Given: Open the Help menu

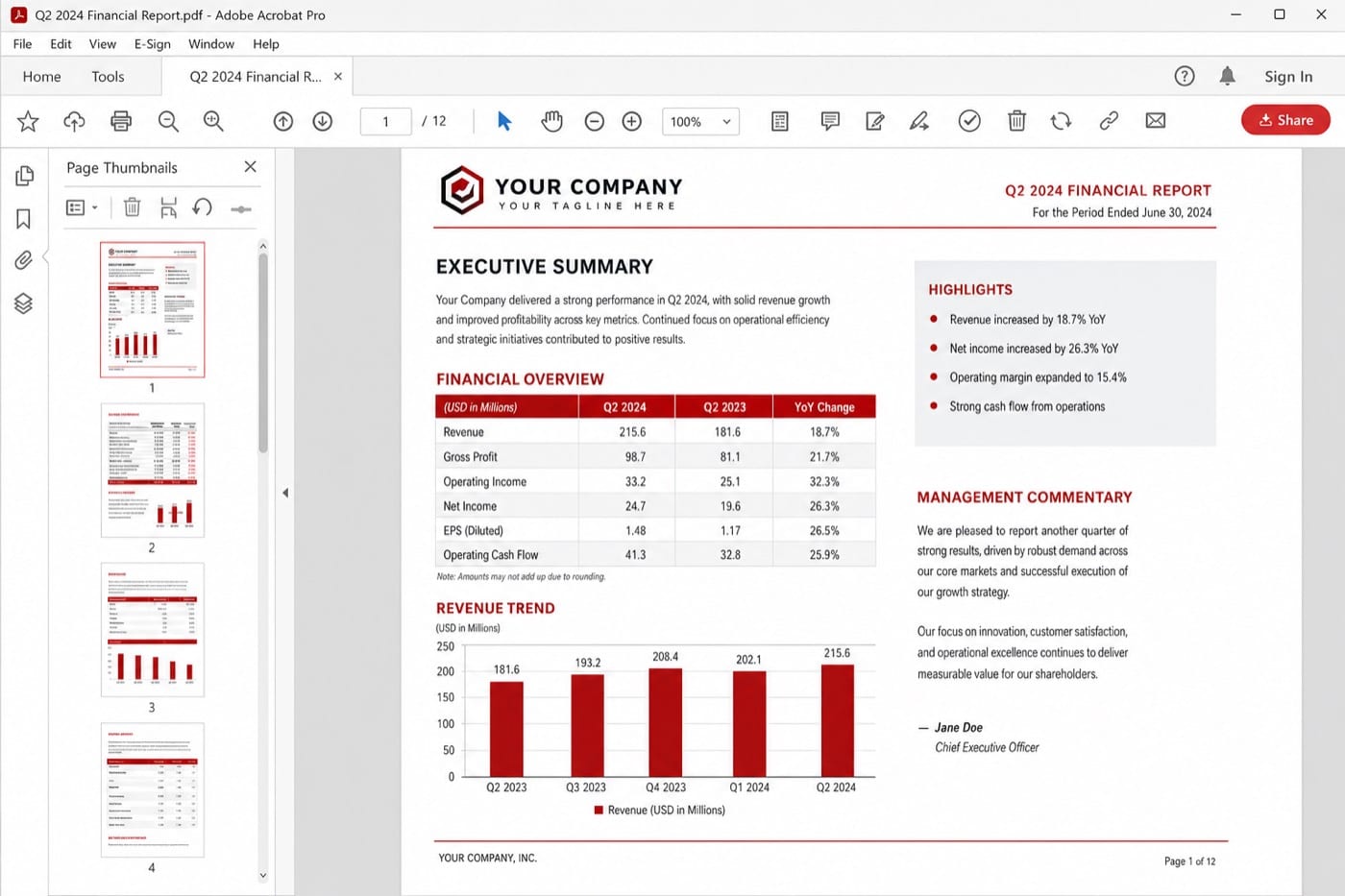Looking at the screenshot, I should [x=266, y=44].
